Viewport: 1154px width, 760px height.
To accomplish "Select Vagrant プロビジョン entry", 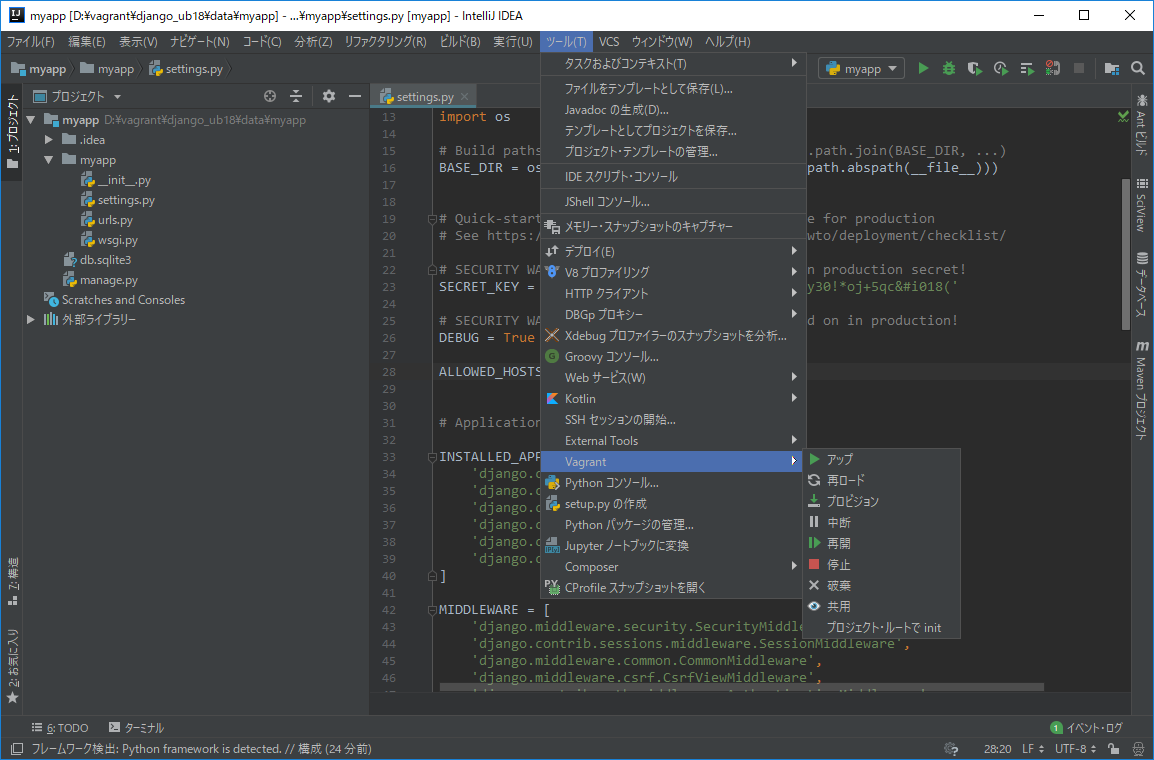I will coord(881,501).
